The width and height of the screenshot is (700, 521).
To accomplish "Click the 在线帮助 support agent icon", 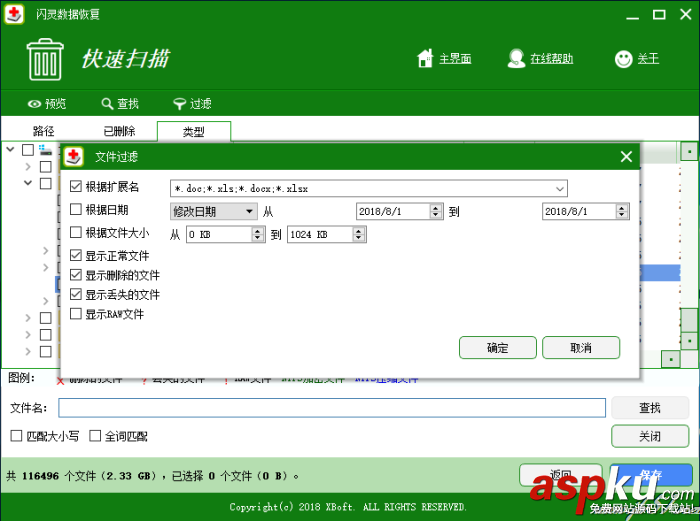I will pyautogui.click(x=516, y=58).
